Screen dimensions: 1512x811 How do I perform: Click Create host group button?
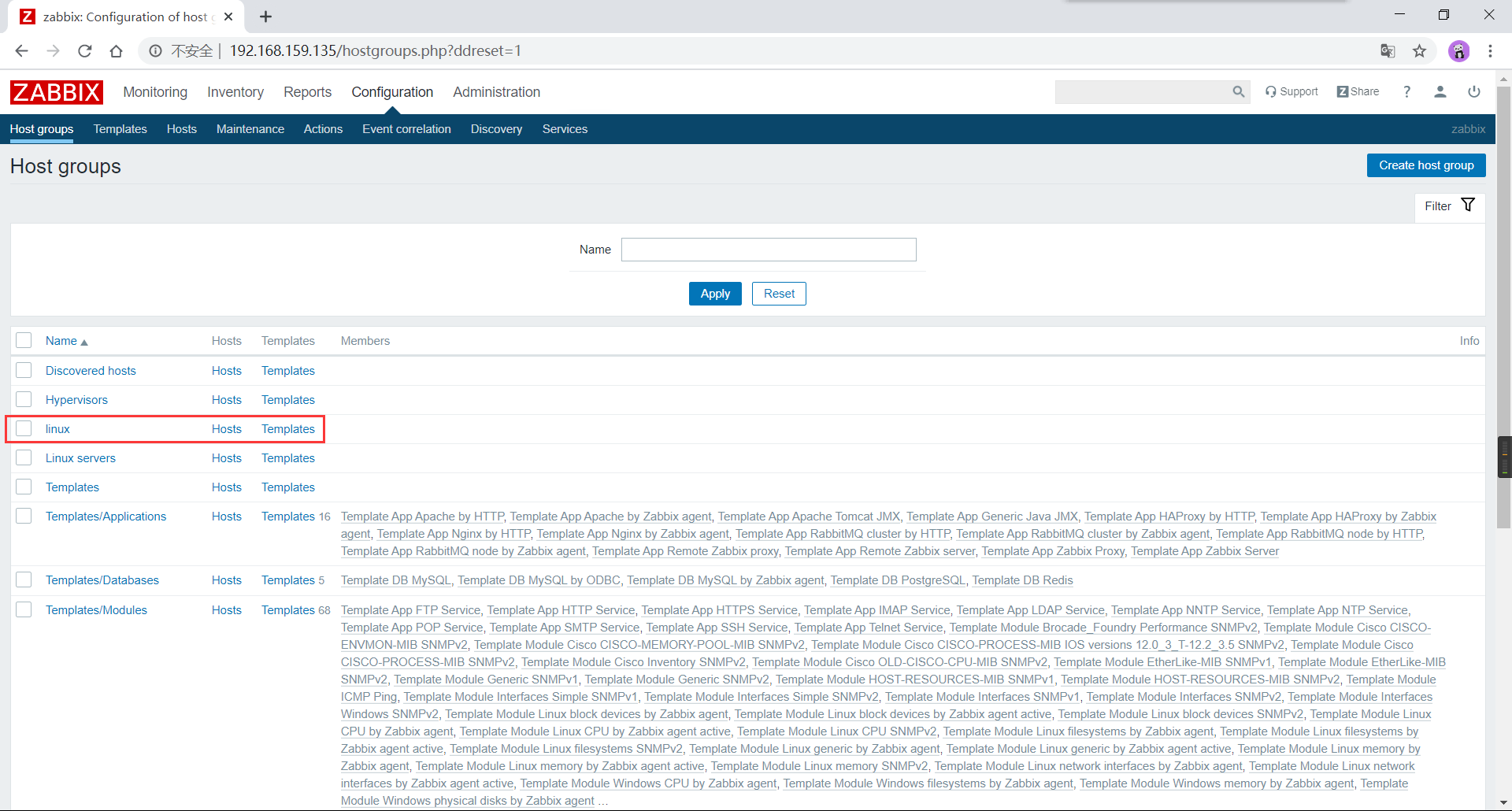[1426, 165]
